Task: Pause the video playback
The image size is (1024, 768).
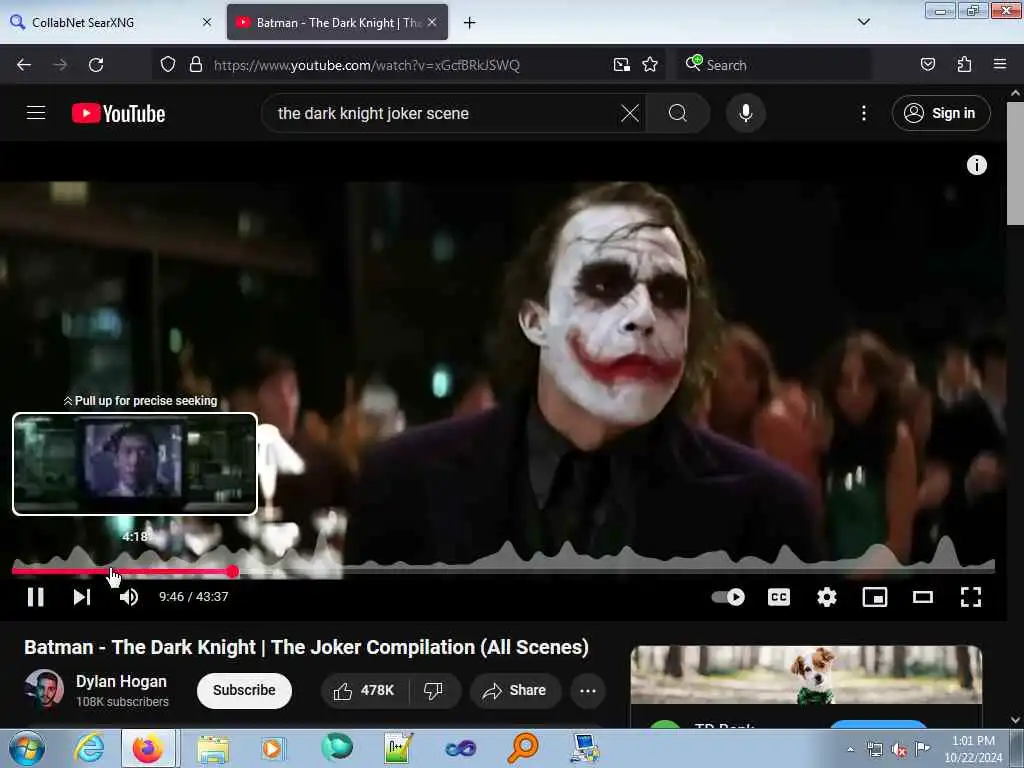Action: (35, 597)
